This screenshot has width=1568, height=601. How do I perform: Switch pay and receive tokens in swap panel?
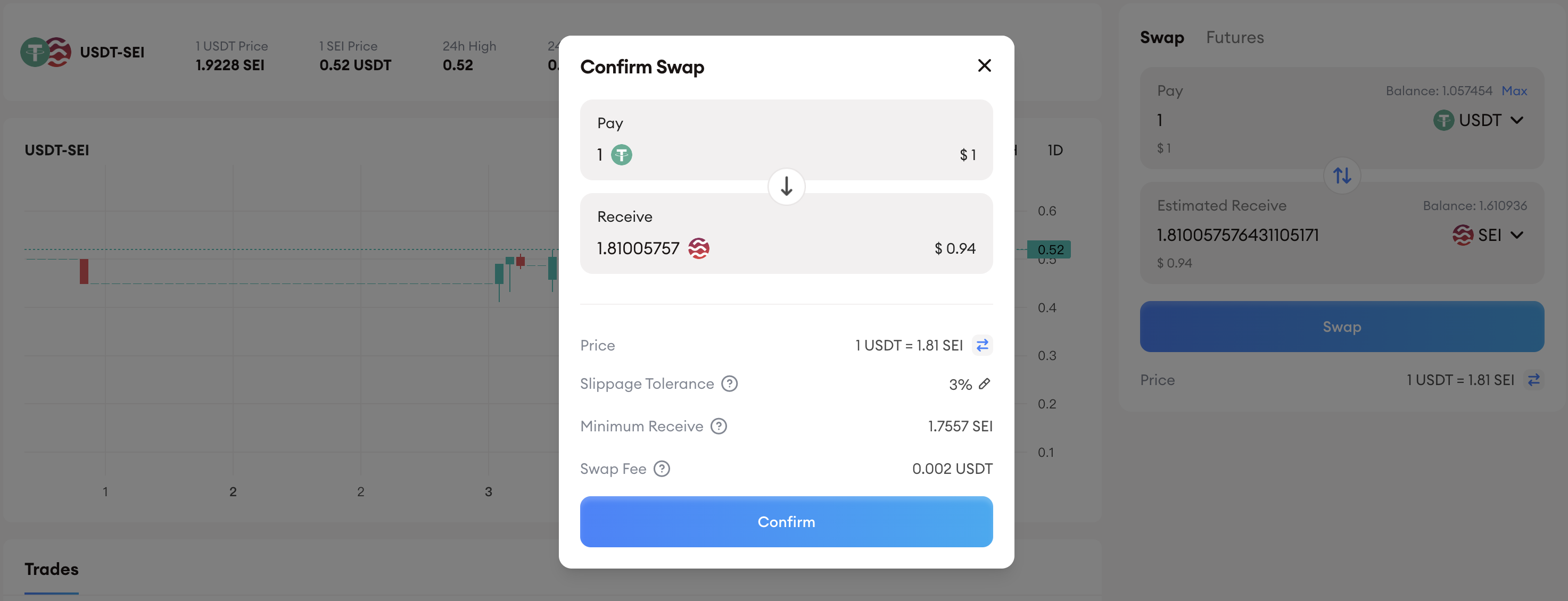coord(1342,176)
